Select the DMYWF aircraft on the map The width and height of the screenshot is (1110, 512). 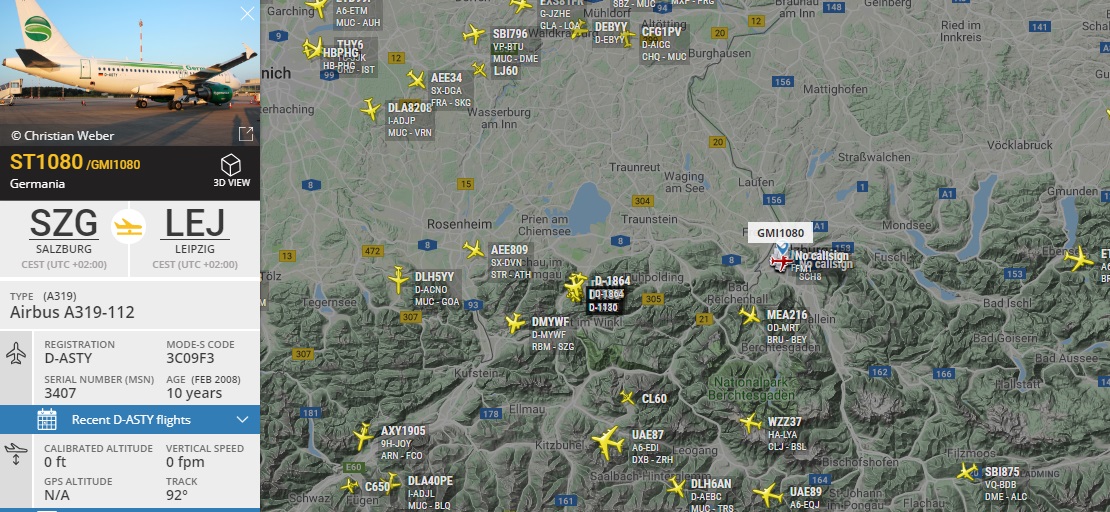coord(515,324)
